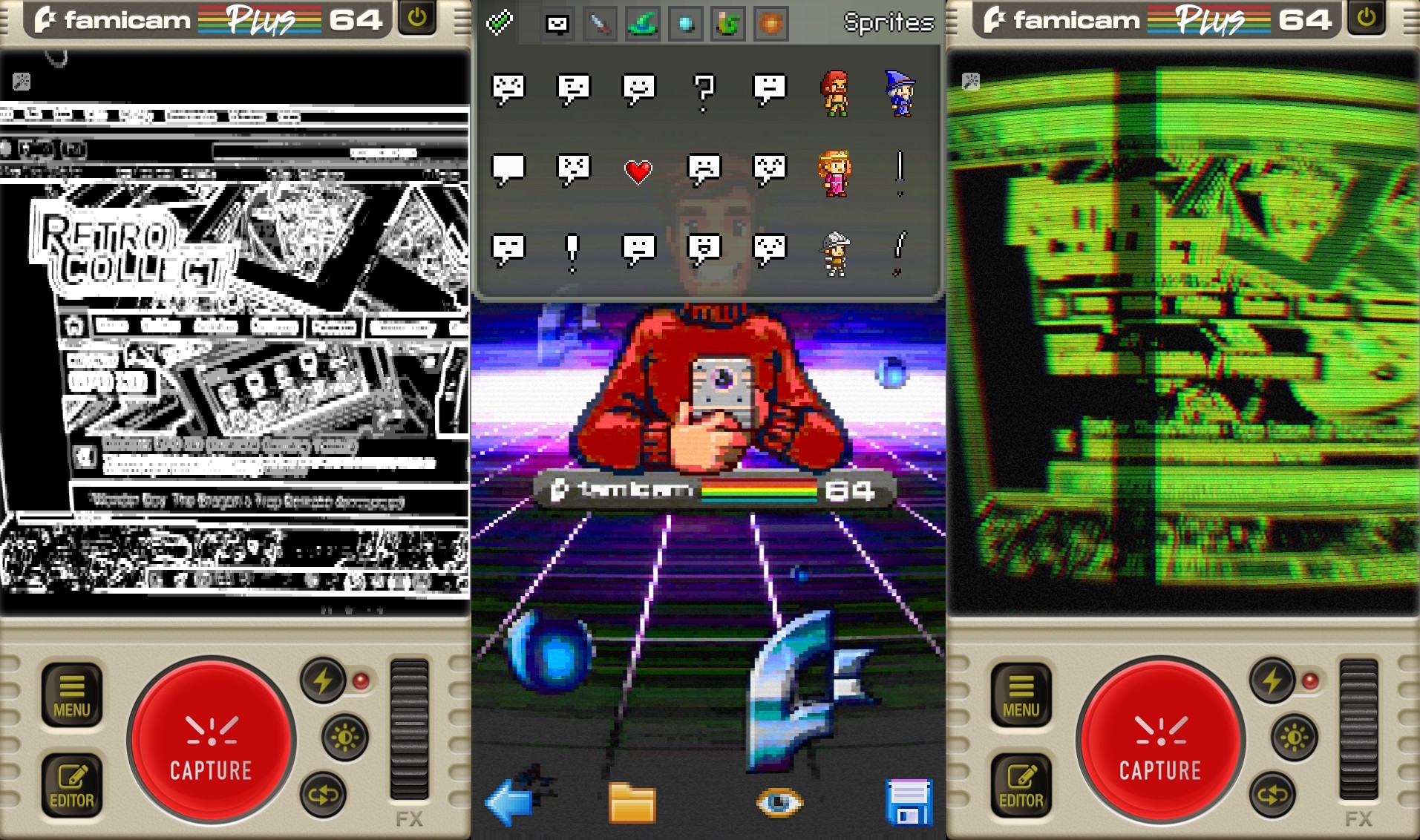Toggle the power button, left panel header
The height and width of the screenshot is (840, 1420).
tap(417, 17)
